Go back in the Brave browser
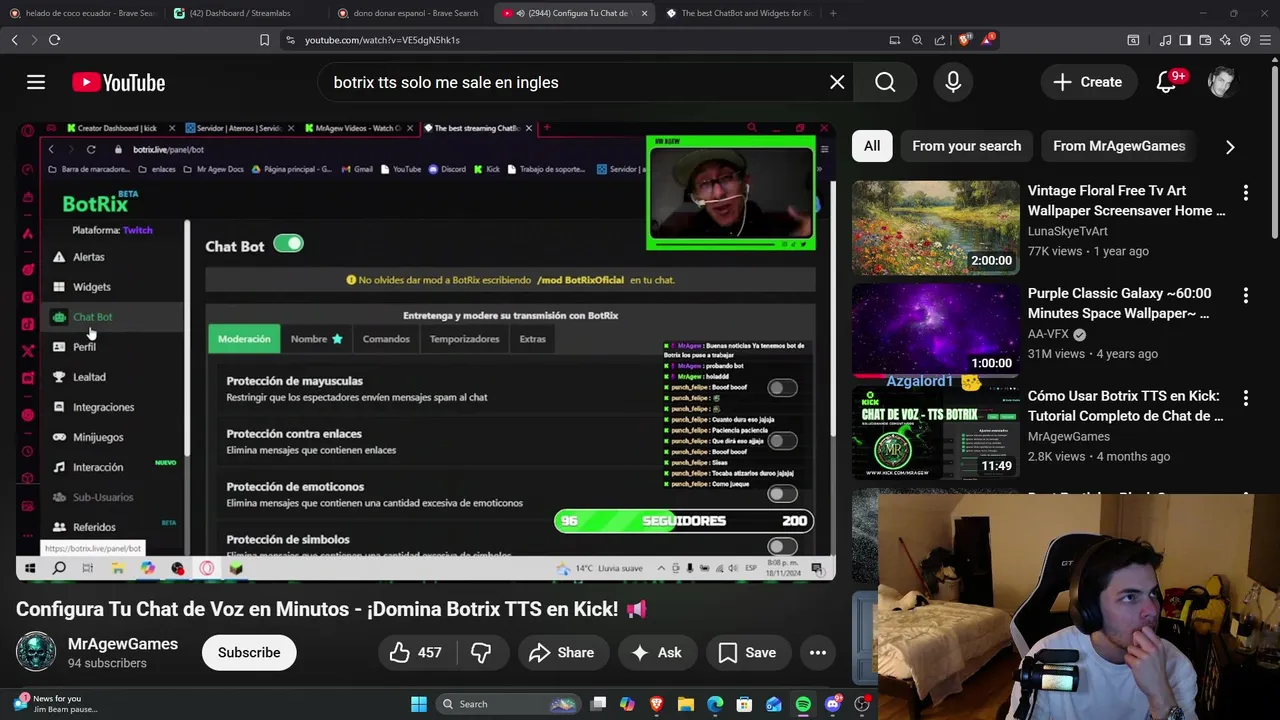This screenshot has height=720, width=1280. click(x=15, y=40)
